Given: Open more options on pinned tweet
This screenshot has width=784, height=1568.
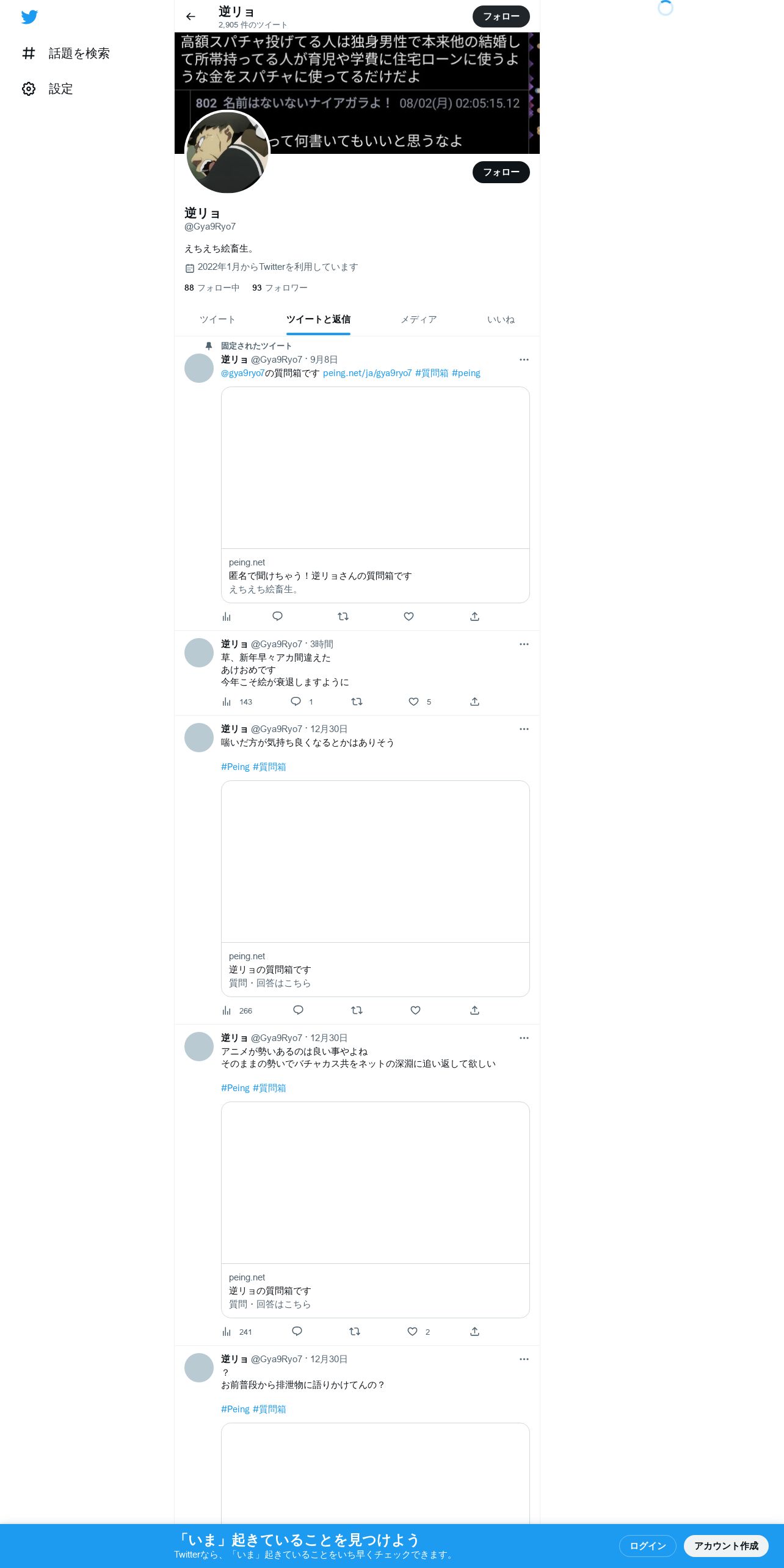Looking at the screenshot, I should 524,360.
